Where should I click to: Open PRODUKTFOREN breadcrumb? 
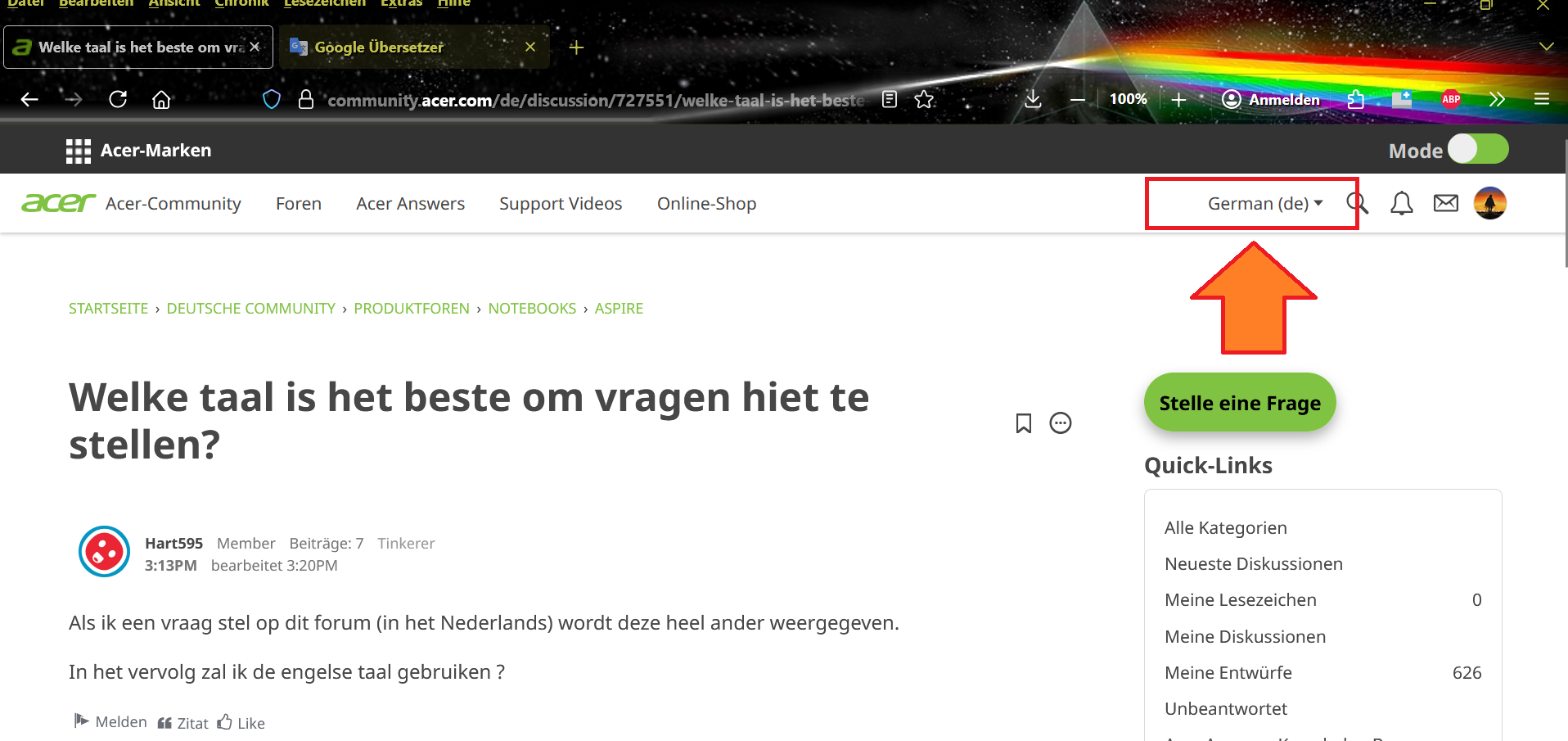click(x=412, y=309)
